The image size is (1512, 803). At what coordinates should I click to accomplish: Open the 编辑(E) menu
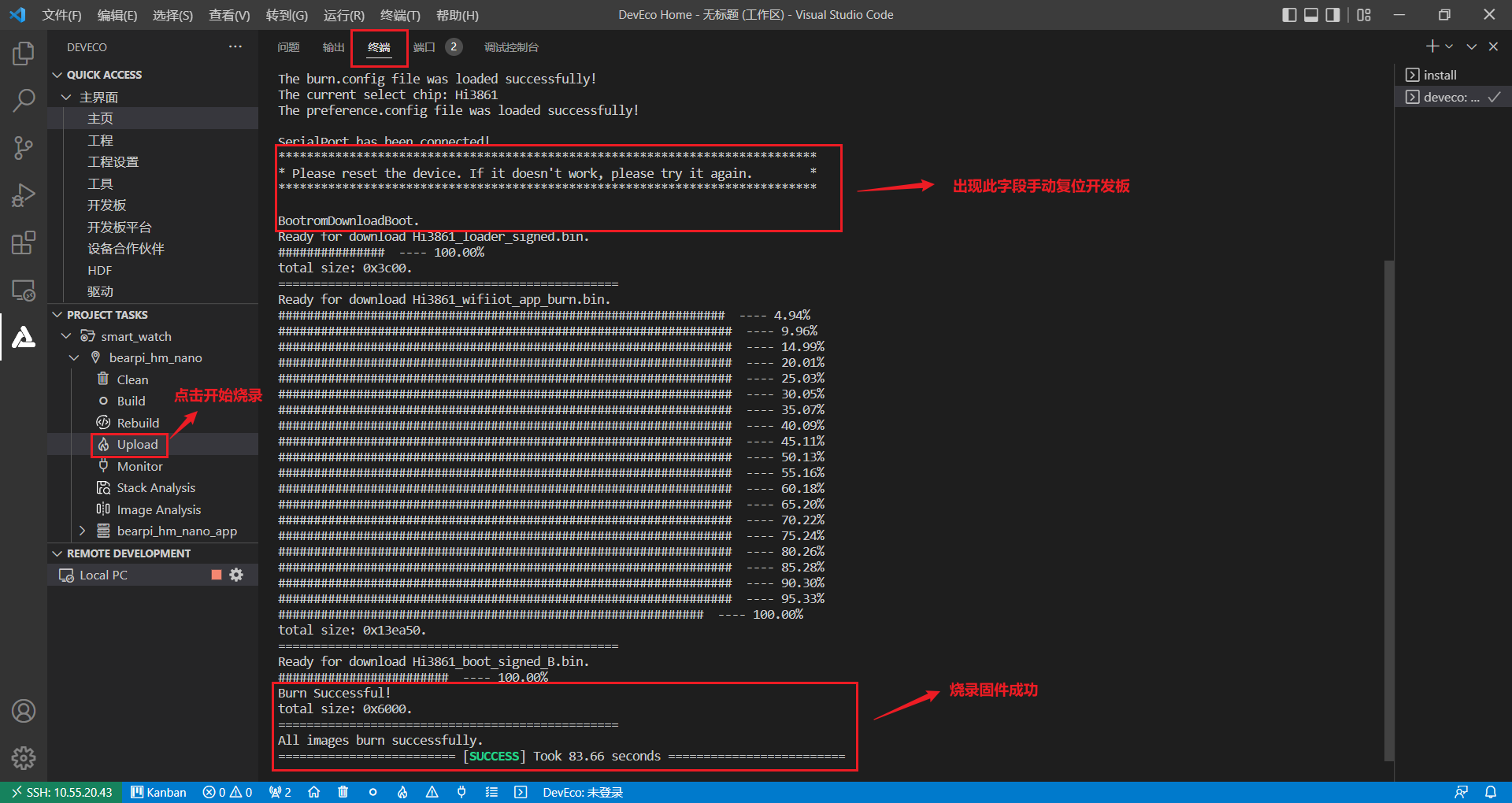point(117,15)
